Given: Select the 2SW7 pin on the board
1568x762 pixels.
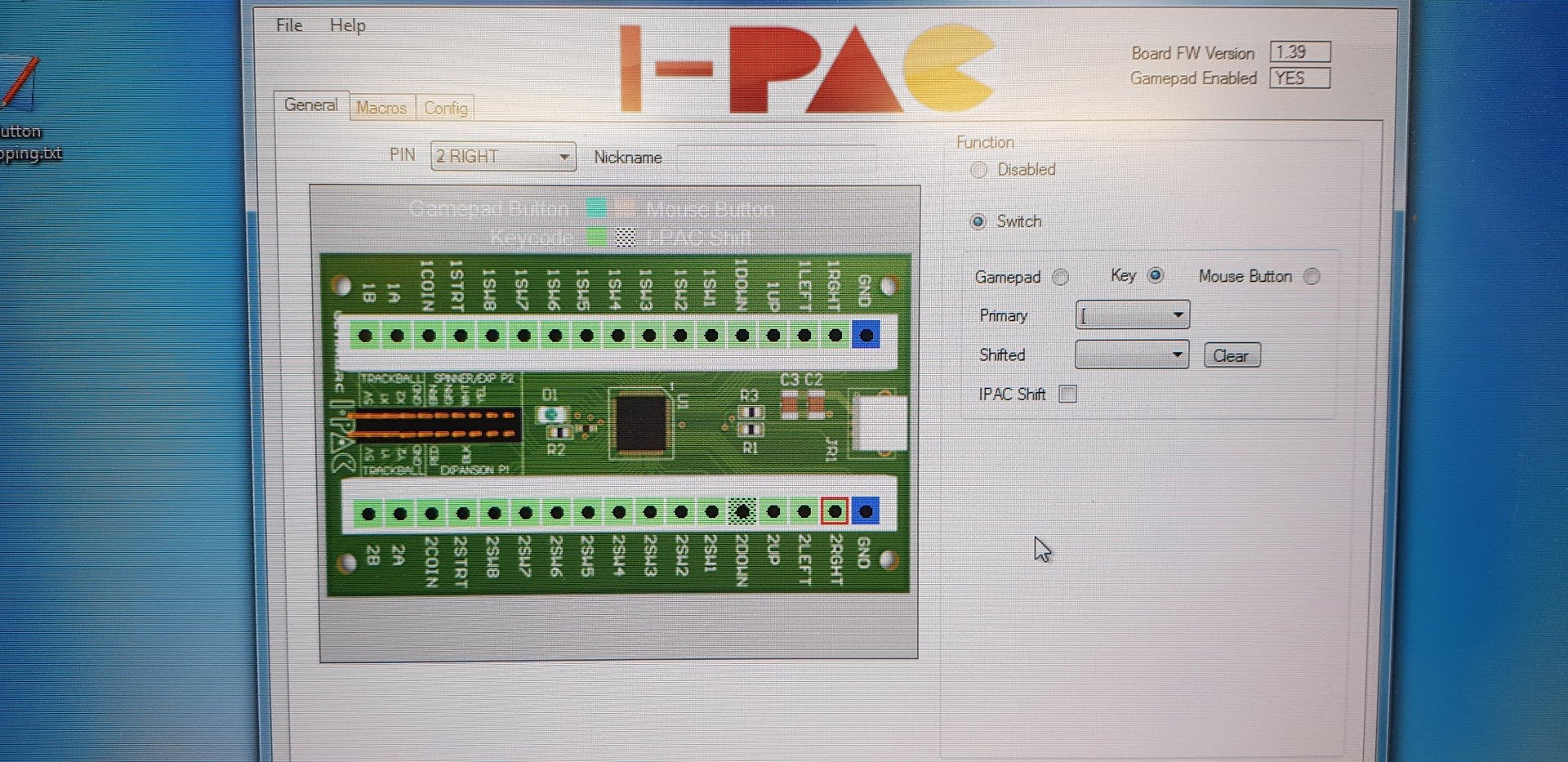Looking at the screenshot, I should pos(526,513).
